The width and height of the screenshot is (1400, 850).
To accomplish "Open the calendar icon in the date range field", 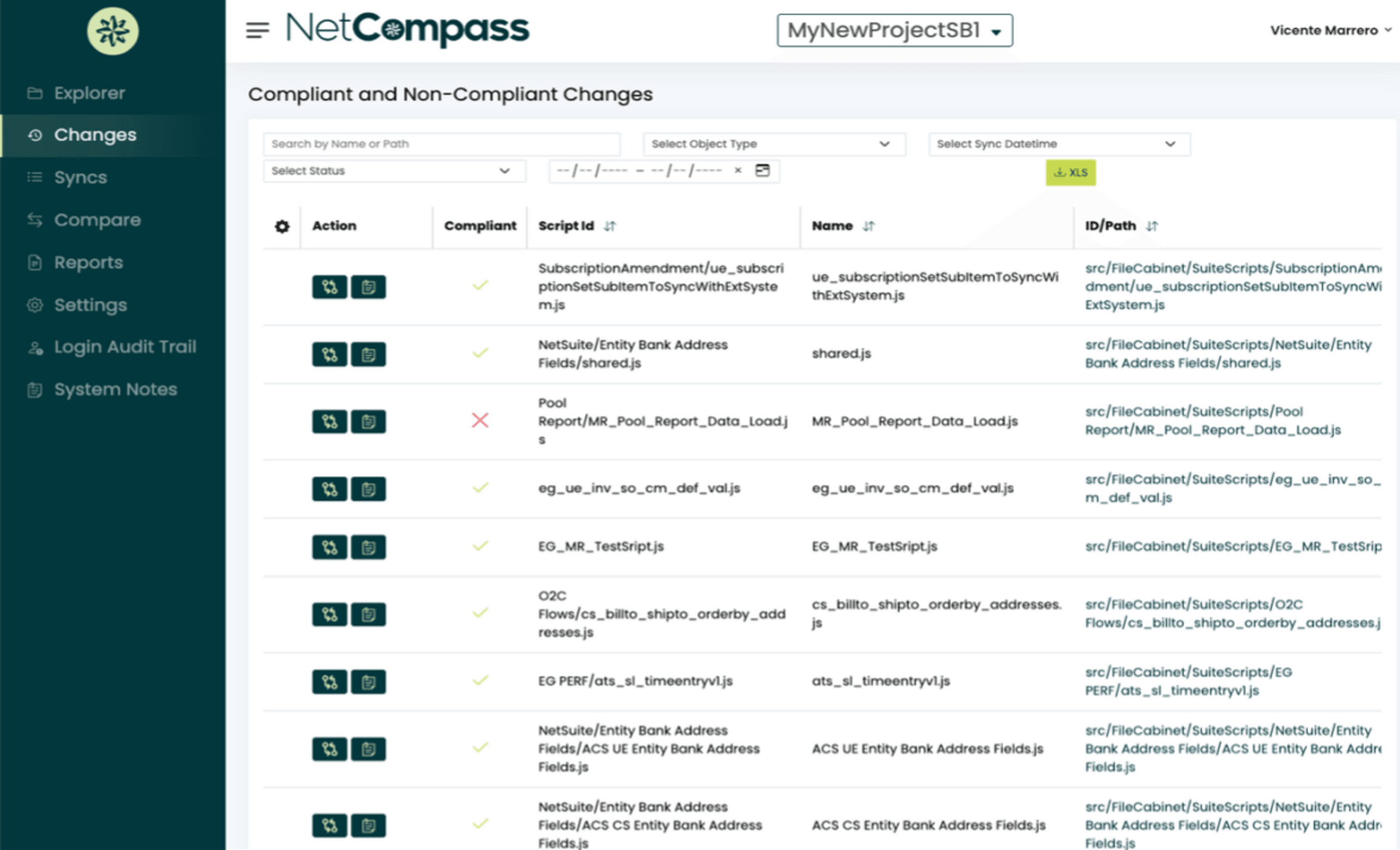I will [764, 171].
